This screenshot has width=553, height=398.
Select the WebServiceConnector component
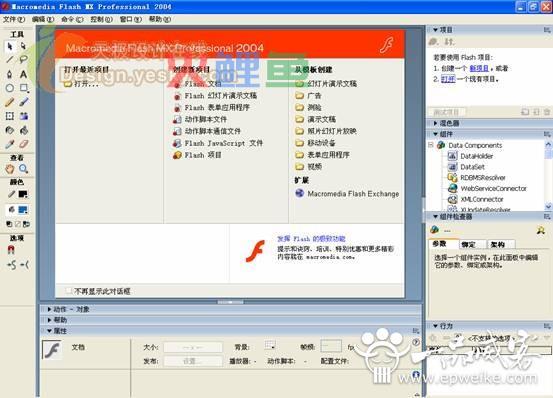pyautogui.click(x=487, y=188)
